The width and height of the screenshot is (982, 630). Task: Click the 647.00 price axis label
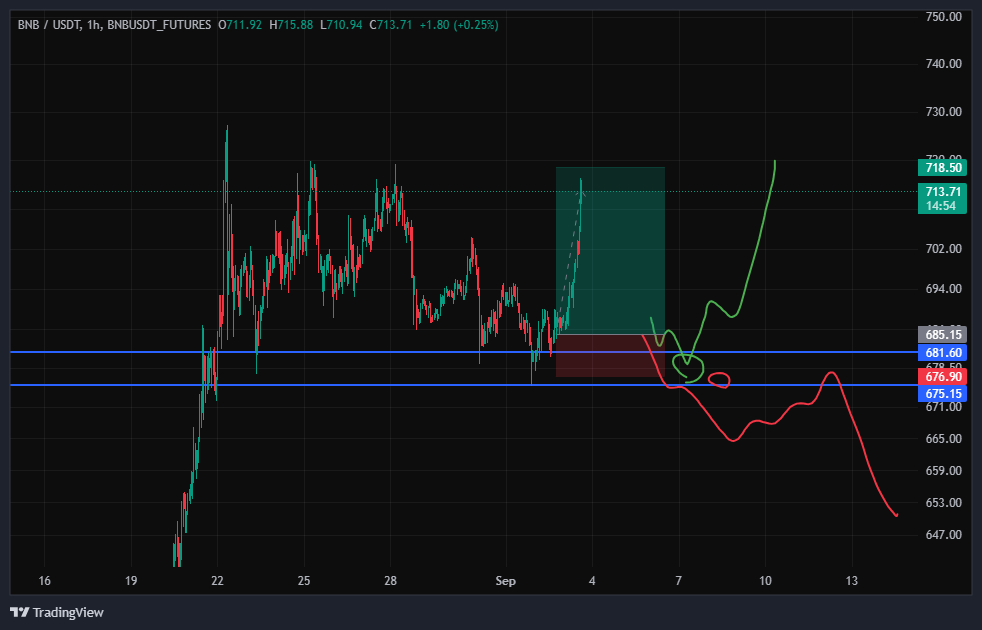[944, 534]
